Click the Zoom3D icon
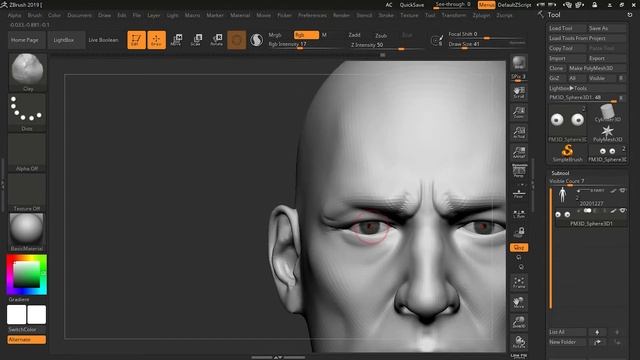This screenshot has height=360, width=640. pyautogui.click(x=519, y=322)
